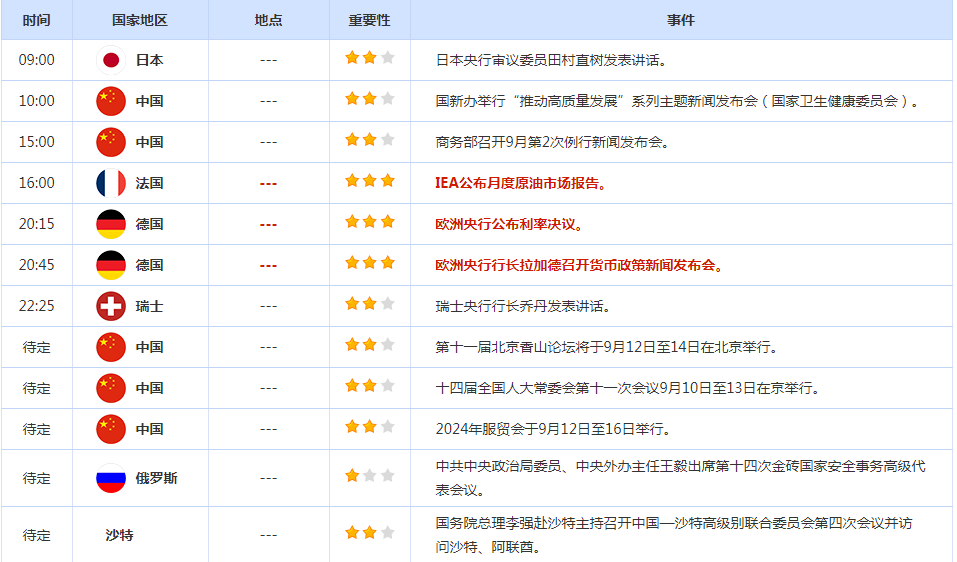Click the Japan flag icon at 09:00
957x562 pixels.
pyautogui.click(x=110, y=60)
